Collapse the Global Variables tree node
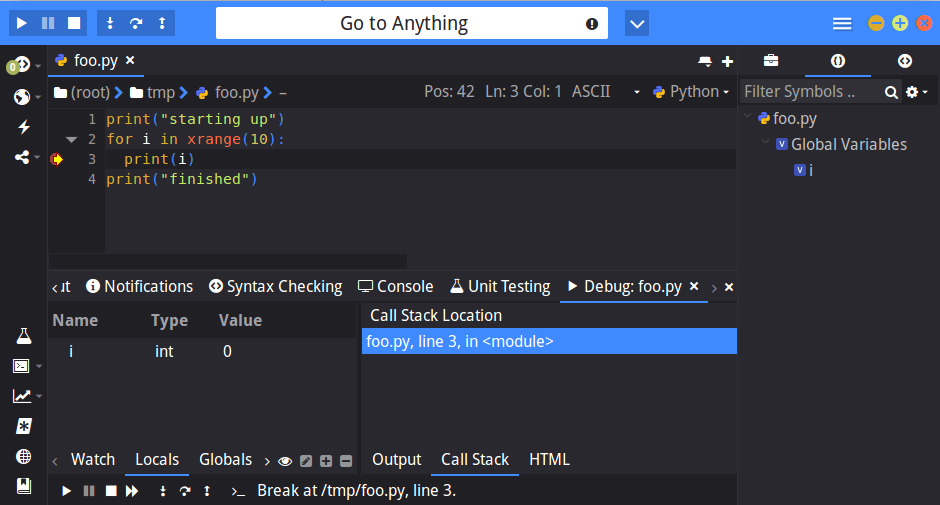The height and width of the screenshot is (505, 940). [x=766, y=143]
